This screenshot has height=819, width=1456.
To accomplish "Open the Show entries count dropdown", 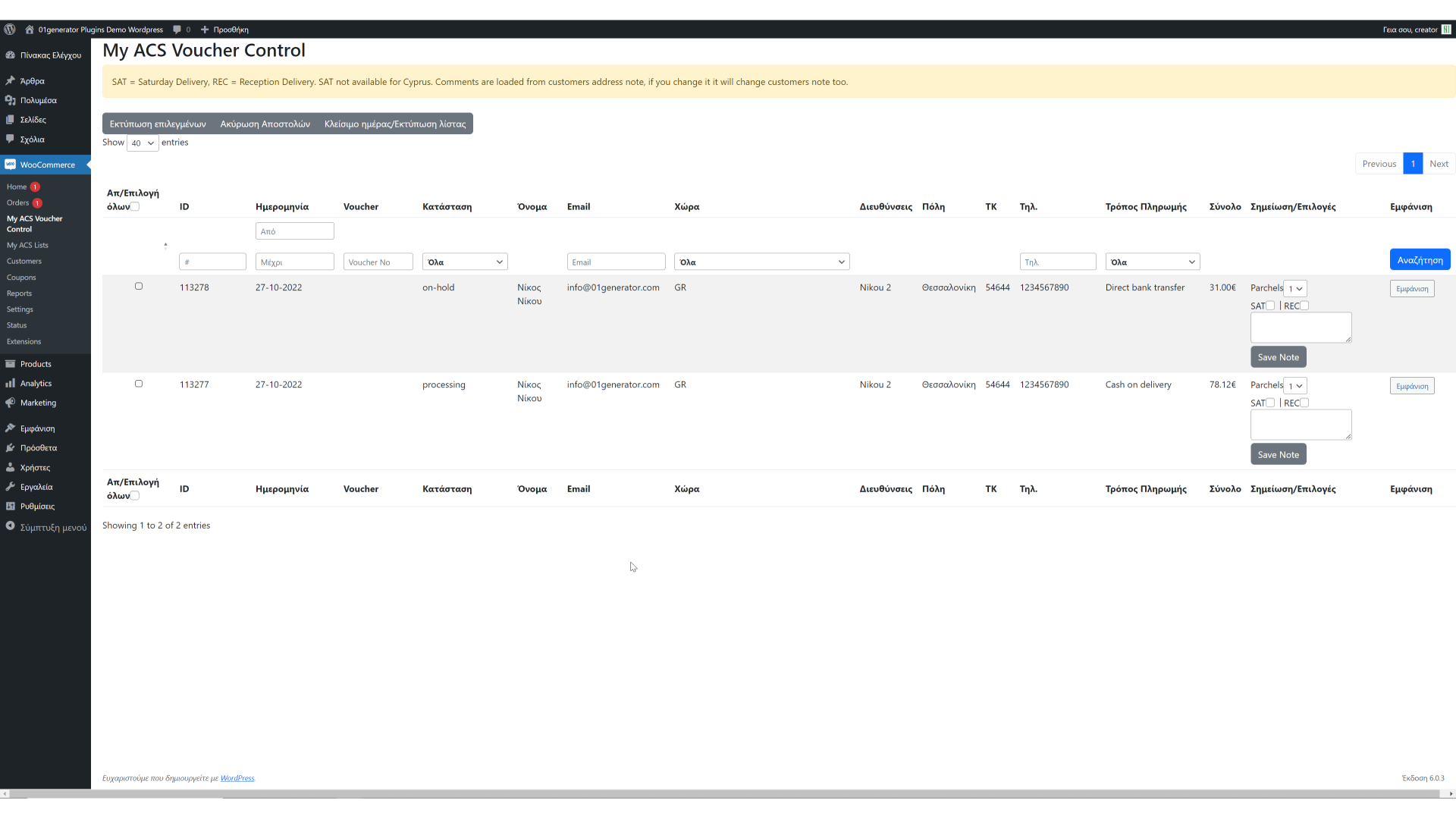I will [143, 143].
